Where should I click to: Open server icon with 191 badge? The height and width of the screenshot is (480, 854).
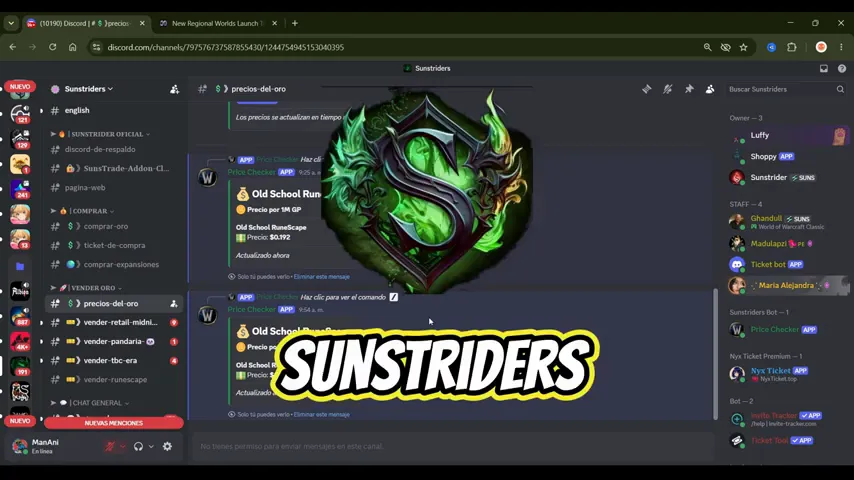pyautogui.click(x=20, y=366)
